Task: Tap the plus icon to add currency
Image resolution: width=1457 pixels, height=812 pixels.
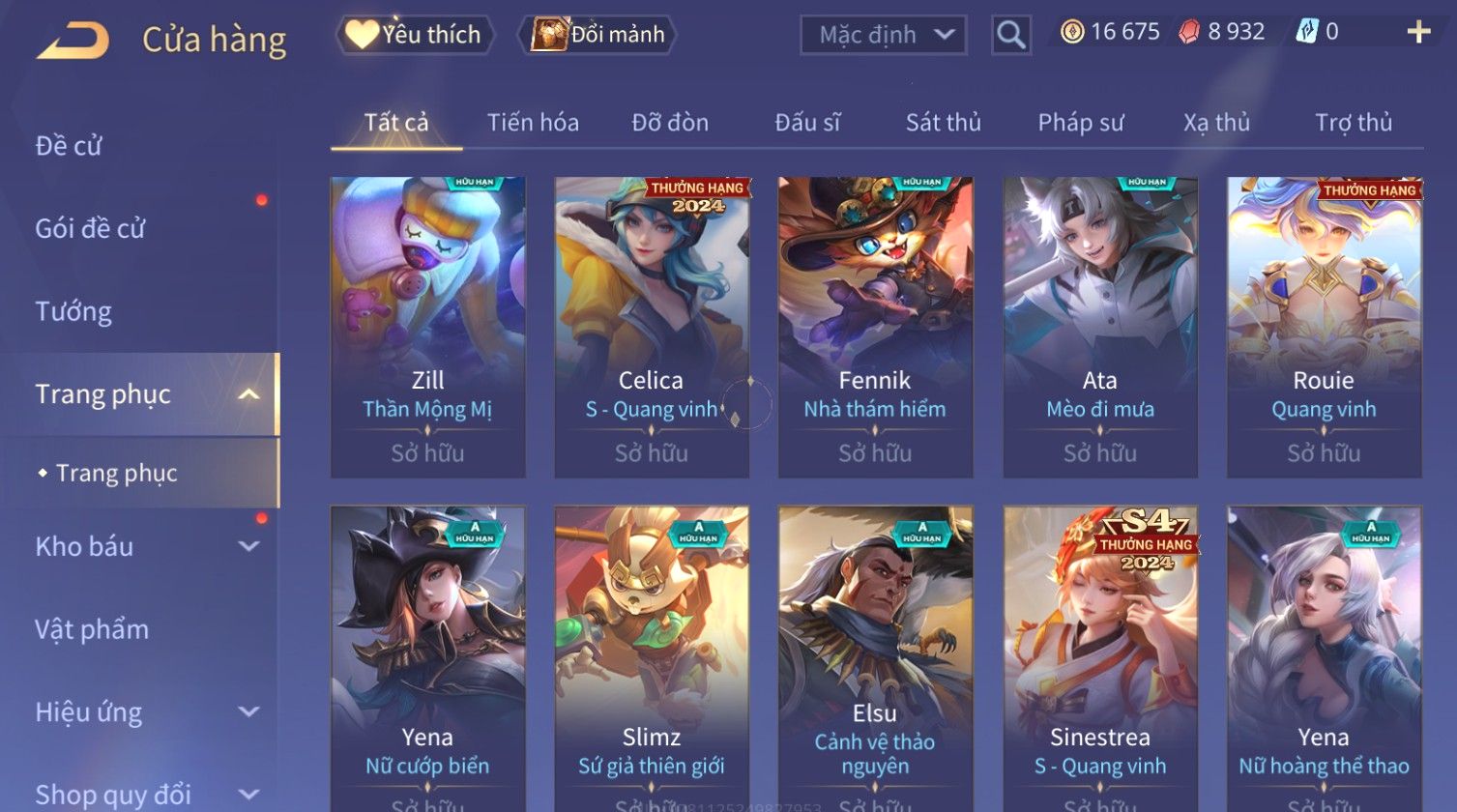Action: (x=1418, y=33)
